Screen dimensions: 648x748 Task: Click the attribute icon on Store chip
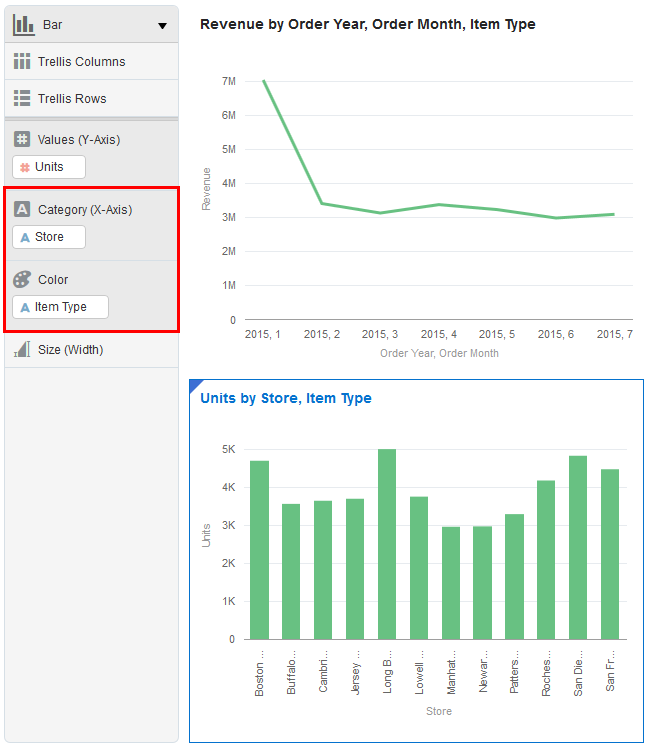[25, 238]
